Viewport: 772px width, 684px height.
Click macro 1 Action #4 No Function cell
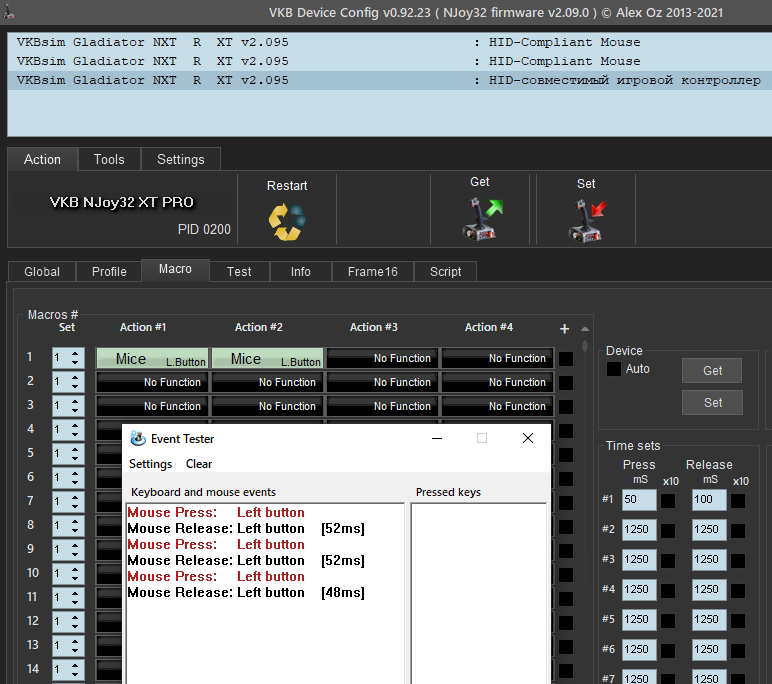498,358
